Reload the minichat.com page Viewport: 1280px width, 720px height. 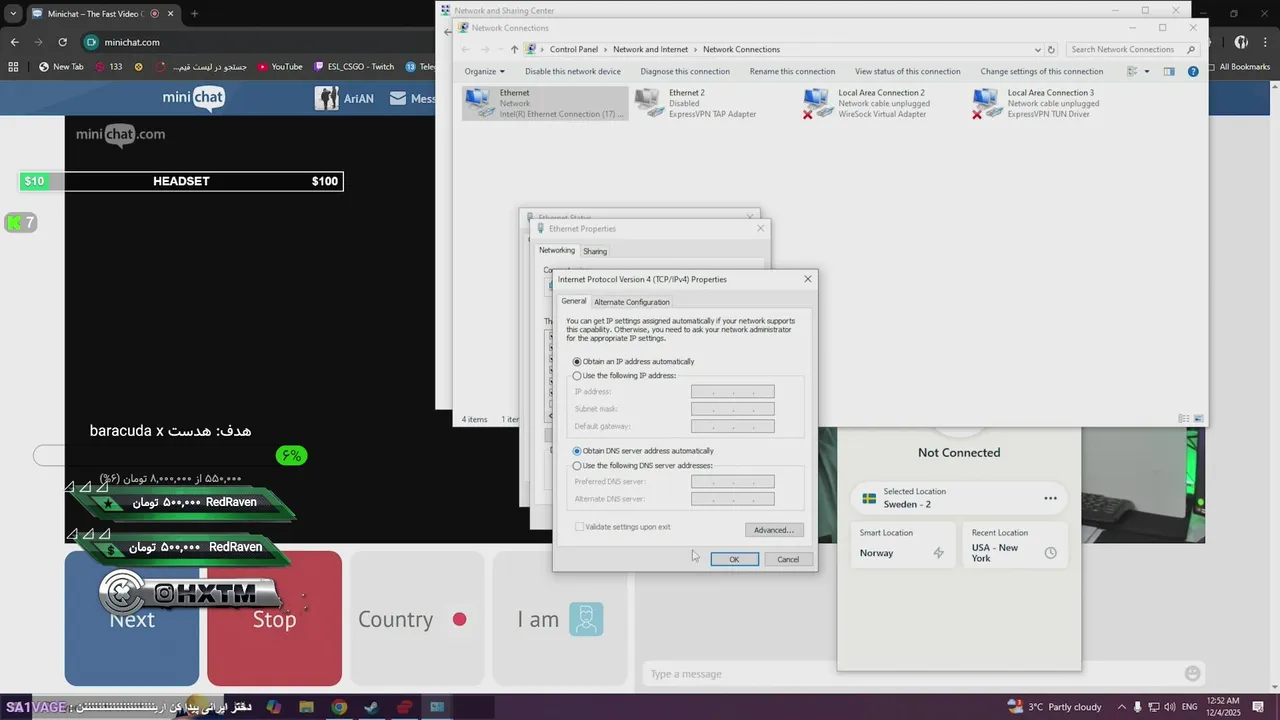[x=62, y=42]
